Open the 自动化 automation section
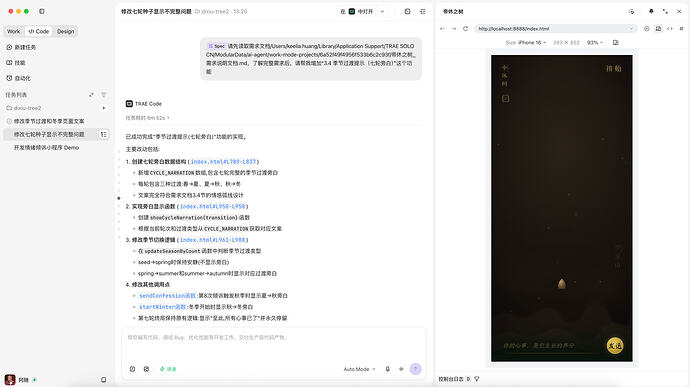Screen dimensions: 690x387 [18, 78]
